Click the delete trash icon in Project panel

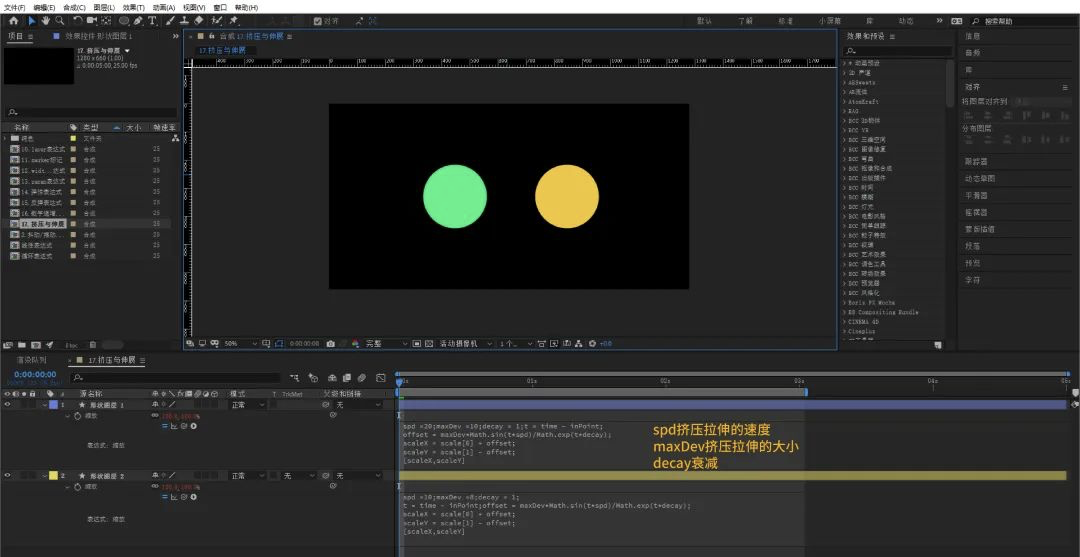tap(93, 344)
